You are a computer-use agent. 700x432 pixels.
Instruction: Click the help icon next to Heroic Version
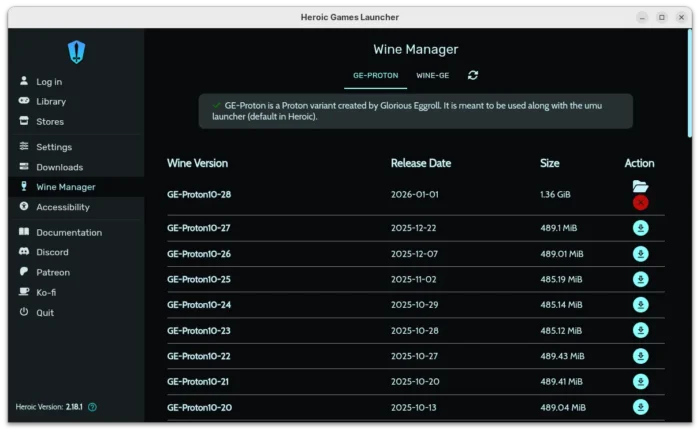[x=93, y=407]
